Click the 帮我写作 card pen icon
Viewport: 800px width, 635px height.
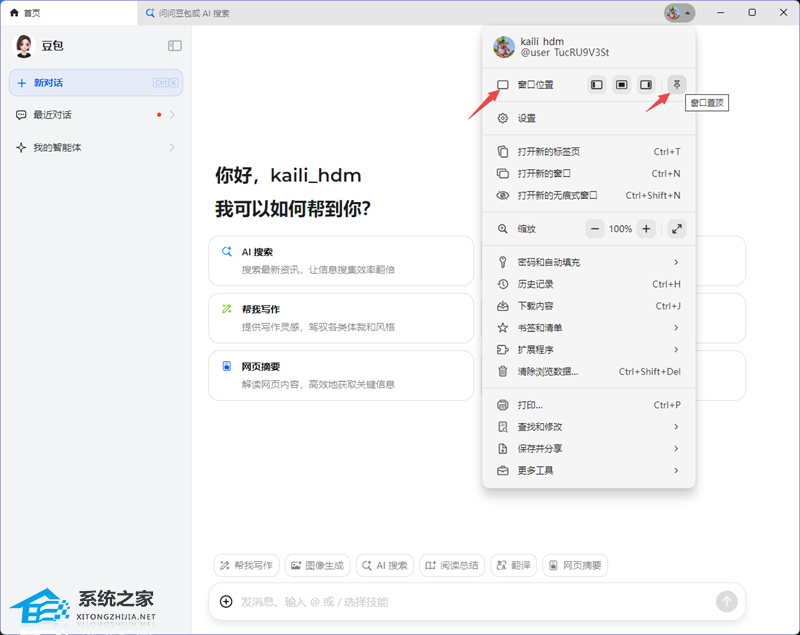[x=227, y=309]
